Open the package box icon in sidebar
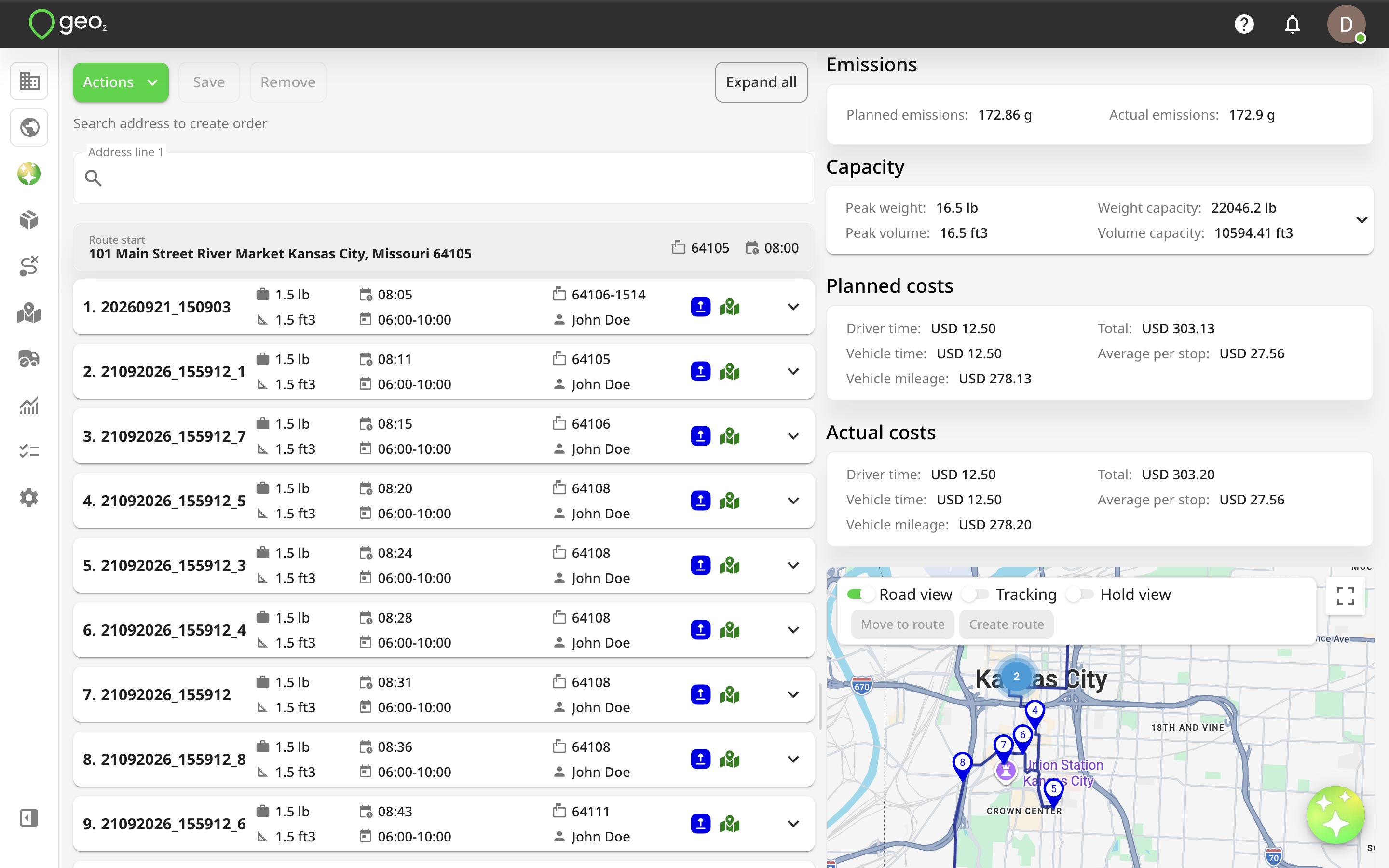The width and height of the screenshot is (1389, 868). point(29,220)
